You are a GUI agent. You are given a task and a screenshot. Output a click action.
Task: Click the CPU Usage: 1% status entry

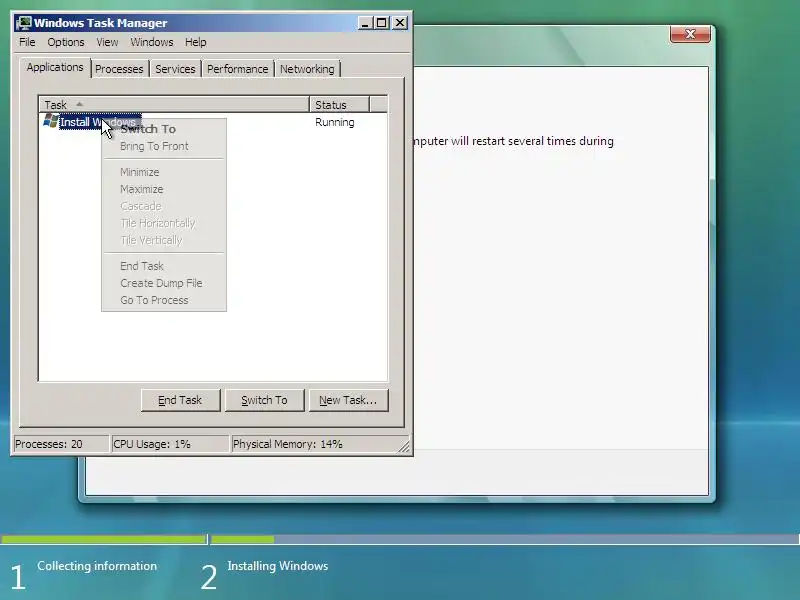(x=170, y=444)
